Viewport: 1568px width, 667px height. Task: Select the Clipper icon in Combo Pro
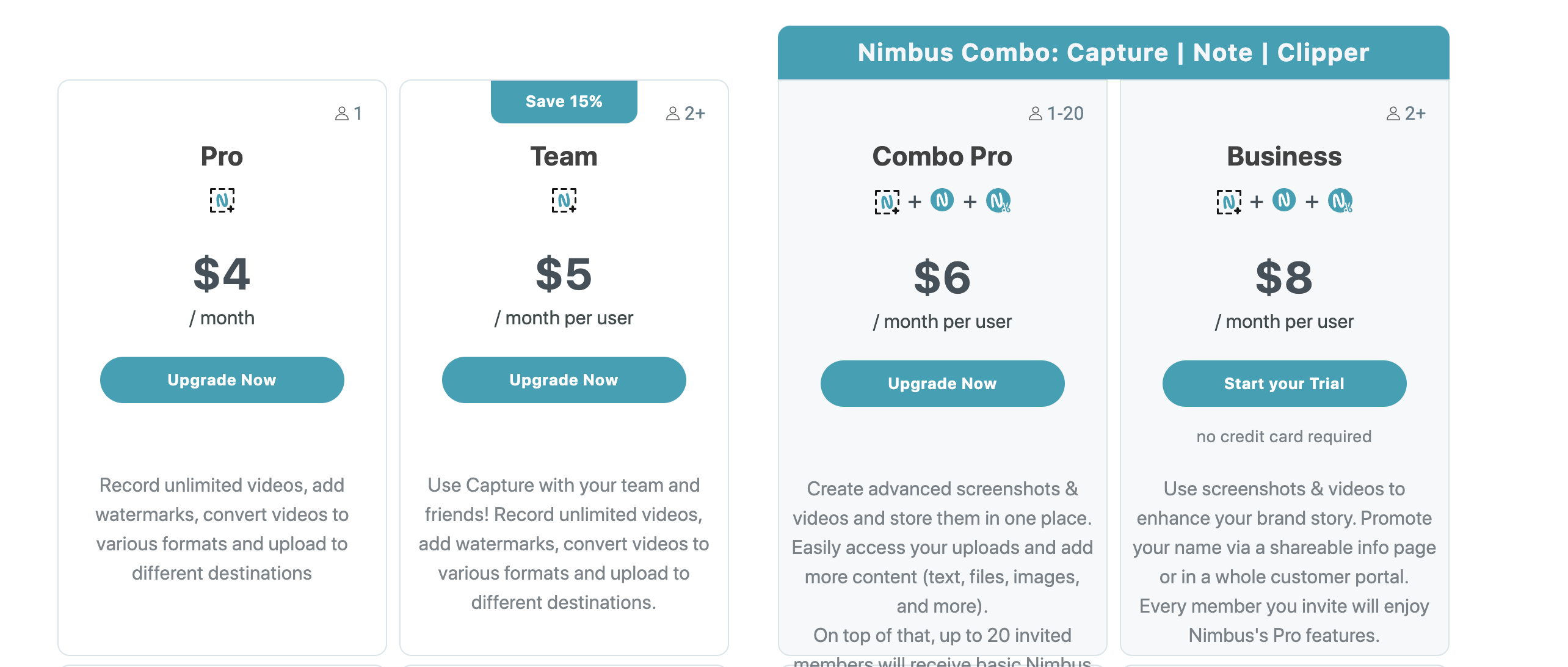pyautogui.click(x=1000, y=202)
